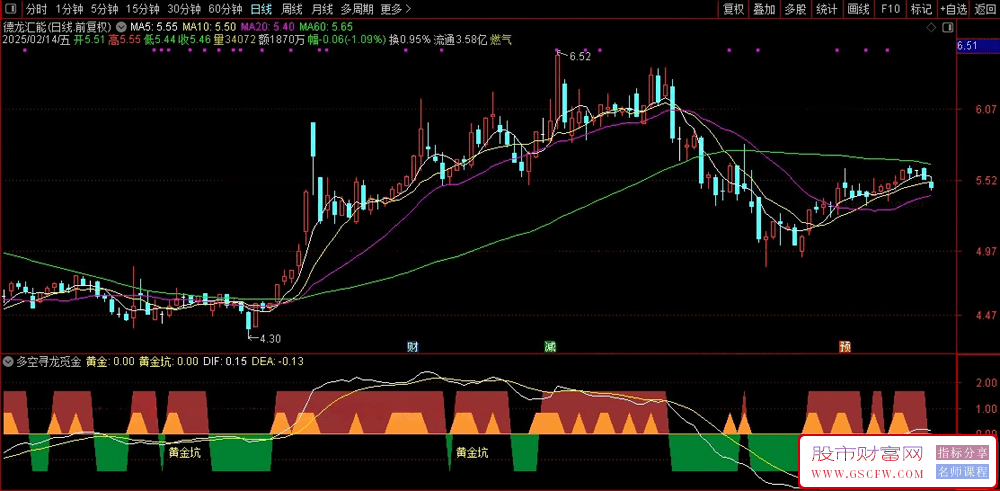Toggle 复权 price adjustment
The height and width of the screenshot is (491, 1000).
coord(733,9)
